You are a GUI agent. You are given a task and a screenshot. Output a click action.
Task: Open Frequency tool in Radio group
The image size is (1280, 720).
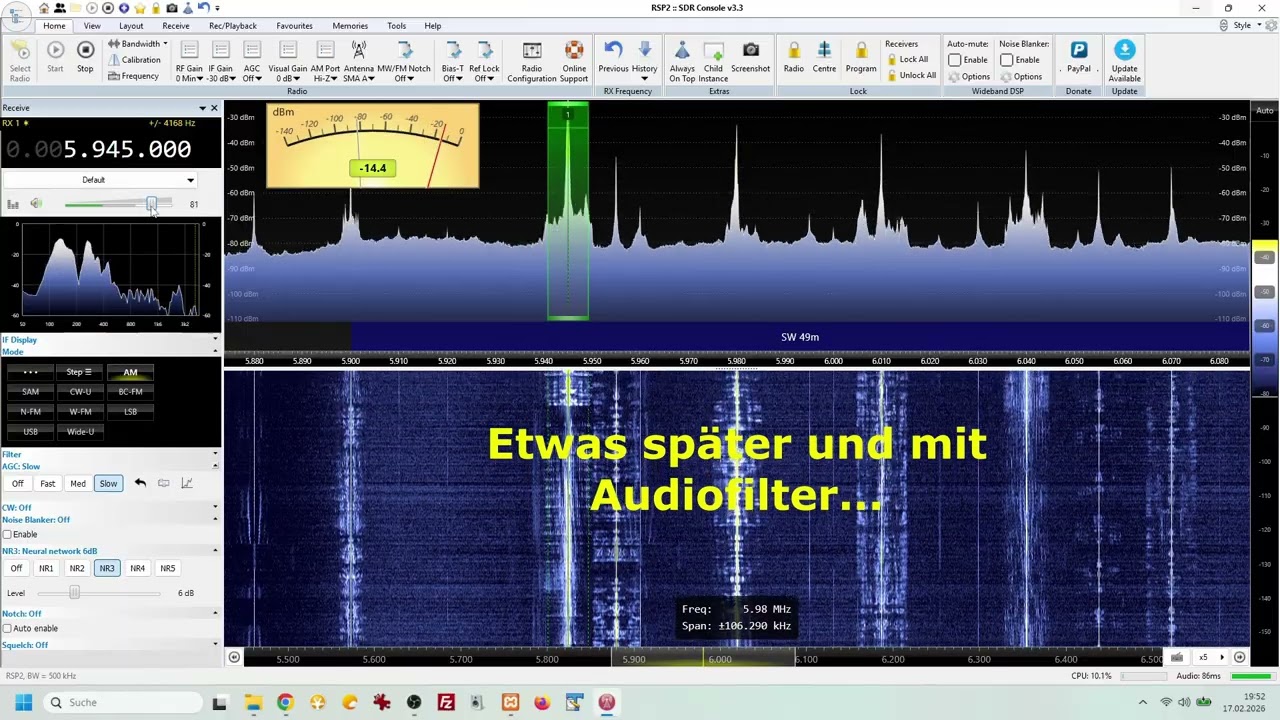pyautogui.click(x=133, y=76)
